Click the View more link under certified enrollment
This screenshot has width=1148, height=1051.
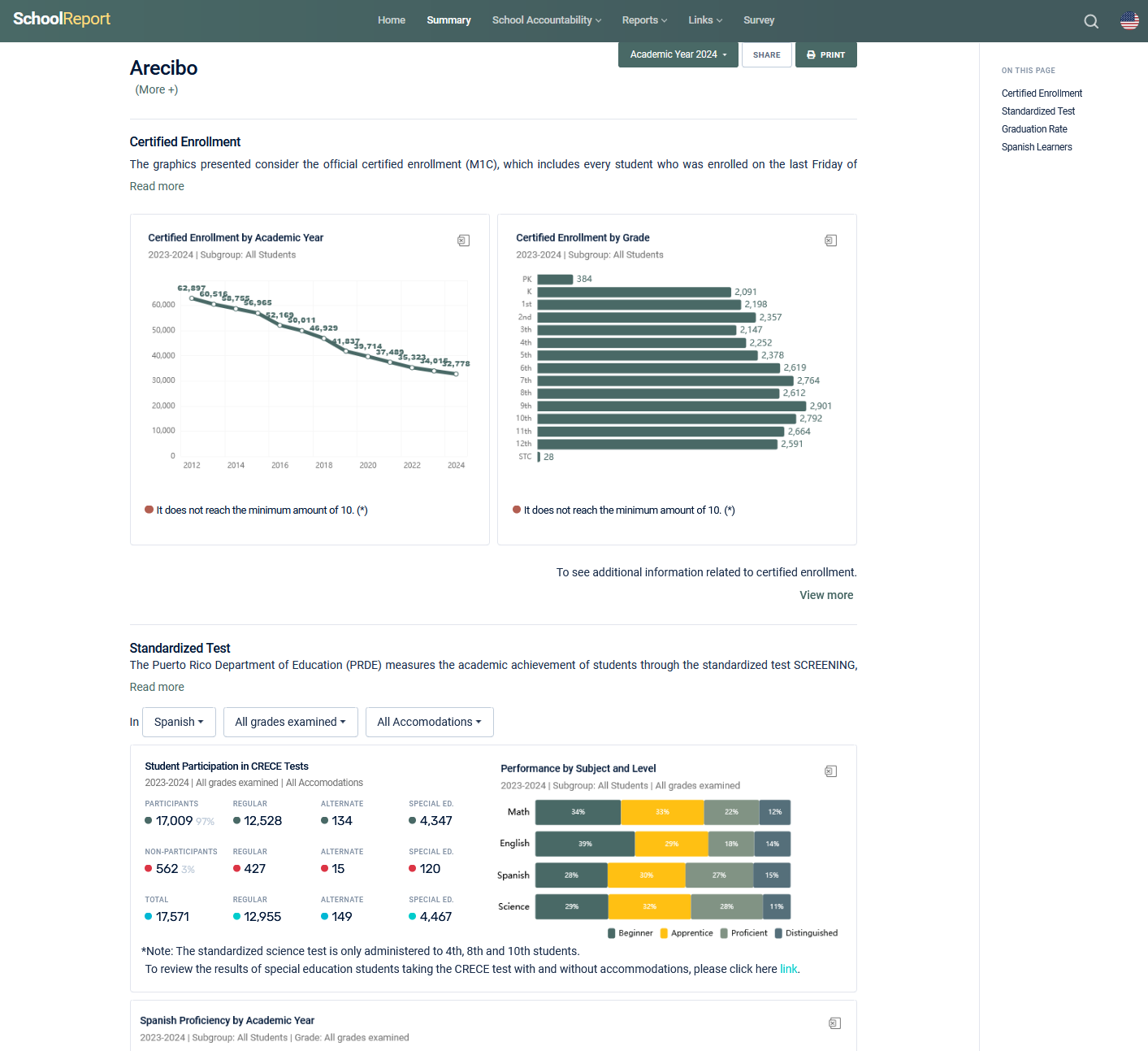click(x=826, y=595)
